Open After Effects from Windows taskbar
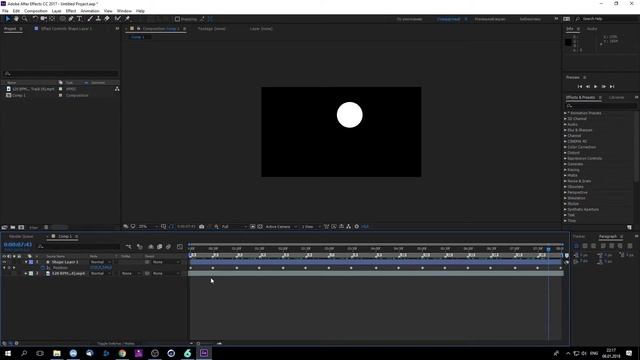 pos(204,353)
